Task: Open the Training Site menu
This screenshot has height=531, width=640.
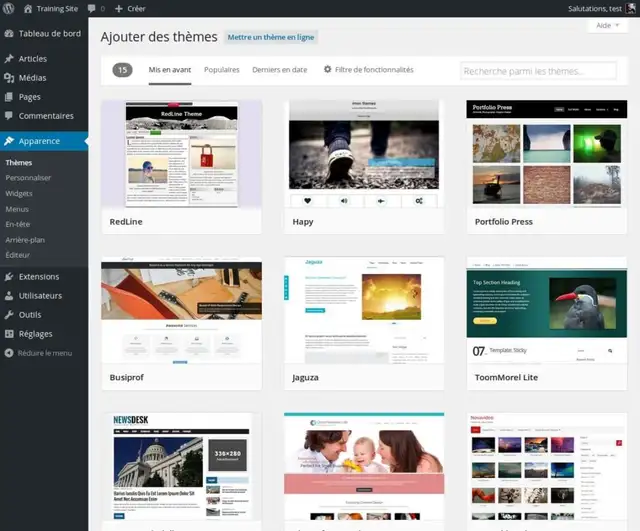Action: [x=51, y=9]
